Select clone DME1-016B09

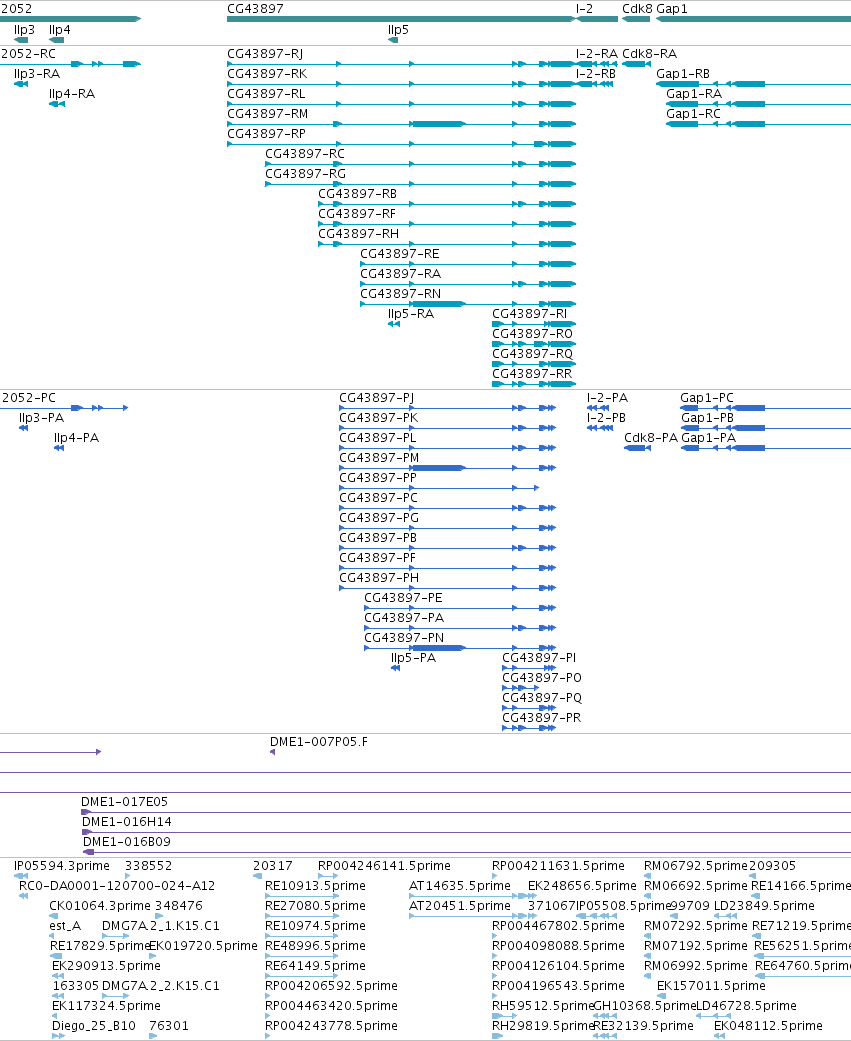pyautogui.click(x=466, y=852)
